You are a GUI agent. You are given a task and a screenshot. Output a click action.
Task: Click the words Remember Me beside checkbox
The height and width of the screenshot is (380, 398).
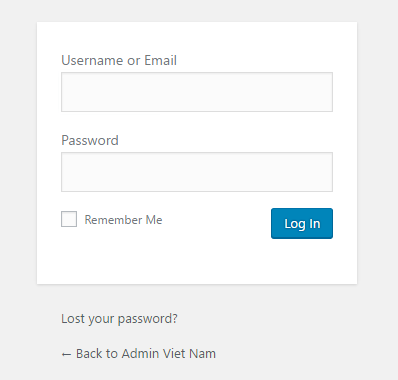point(123,220)
